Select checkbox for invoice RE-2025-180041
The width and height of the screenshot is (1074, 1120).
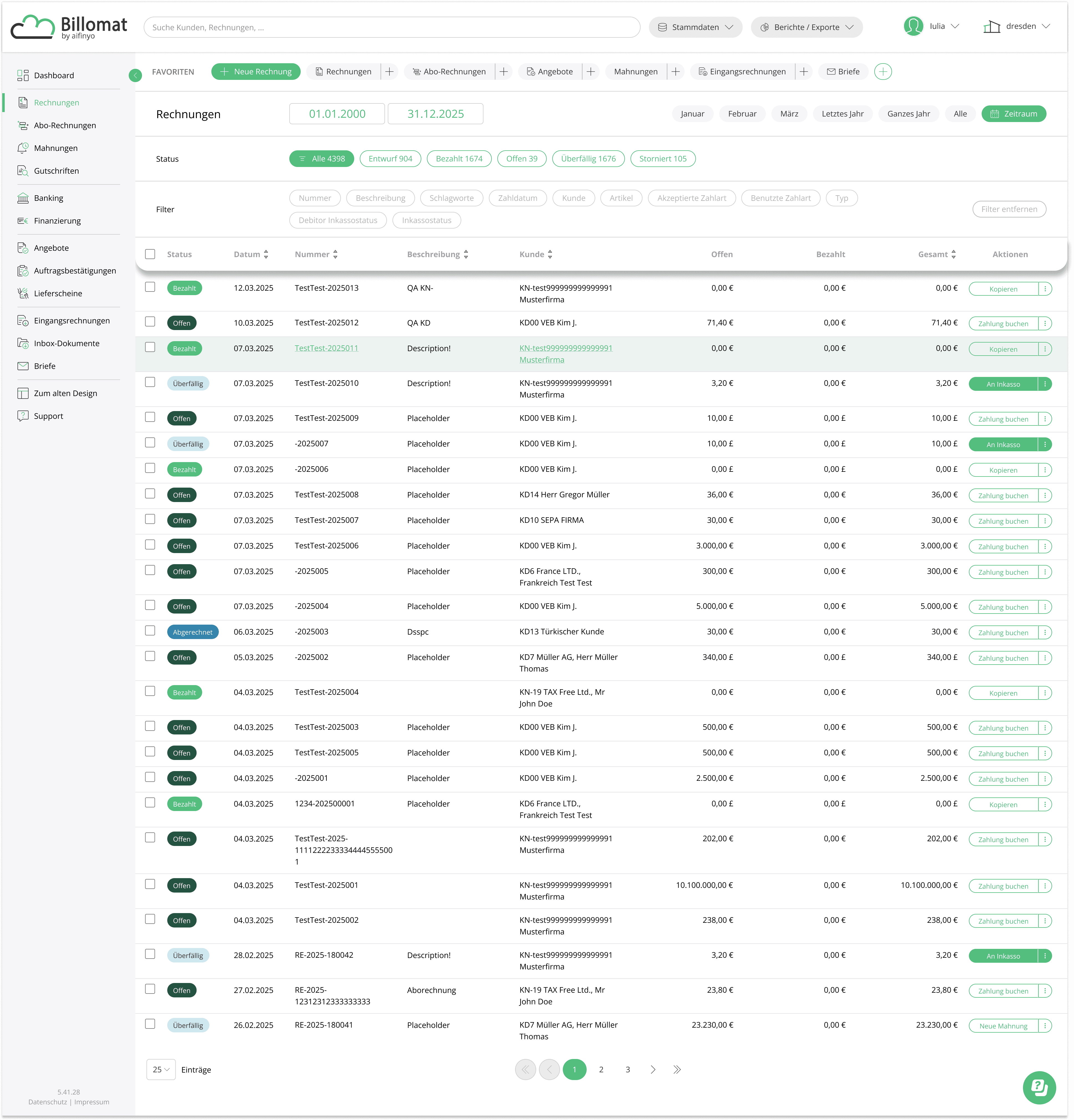coord(150,1024)
